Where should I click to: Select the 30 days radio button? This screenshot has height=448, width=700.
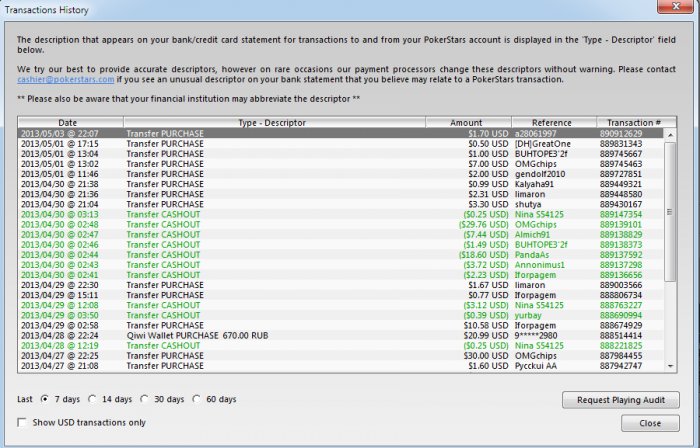144,399
